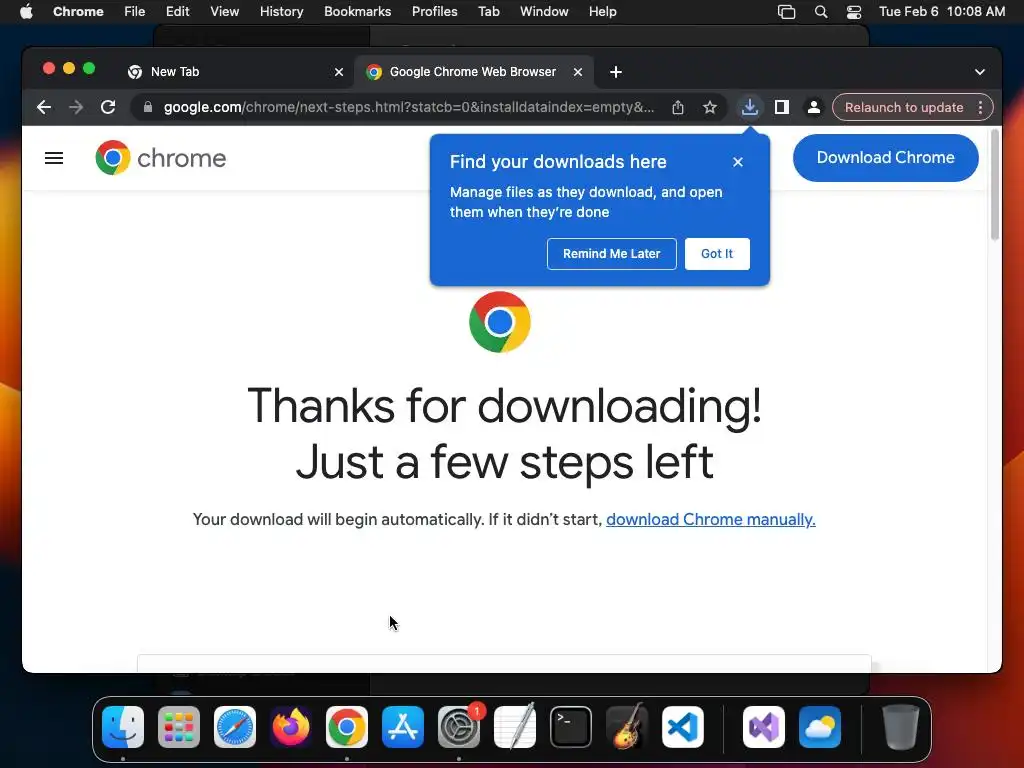
Task: Open the downloads tray icon
Action: pyautogui.click(x=750, y=107)
